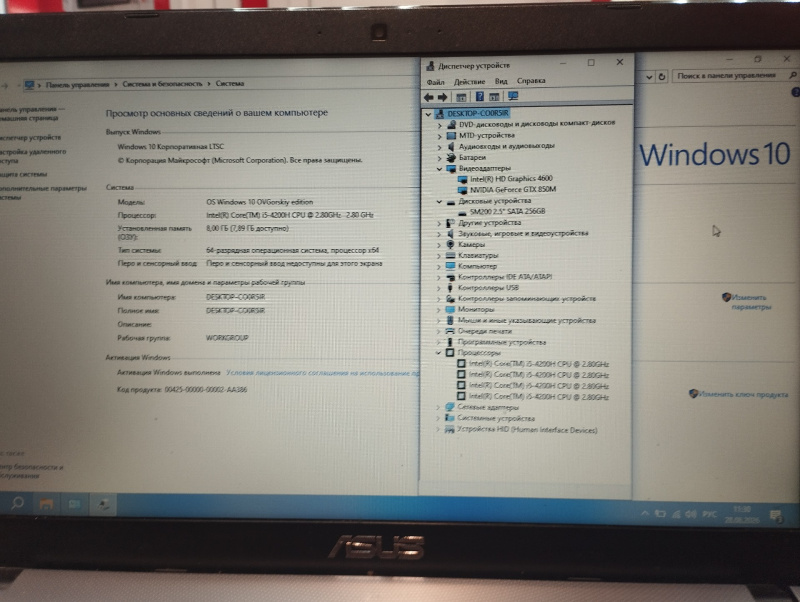This screenshot has height=602, width=800.
Task: Click Настройка удаленного доступа sidebar link
Action: 33,156
